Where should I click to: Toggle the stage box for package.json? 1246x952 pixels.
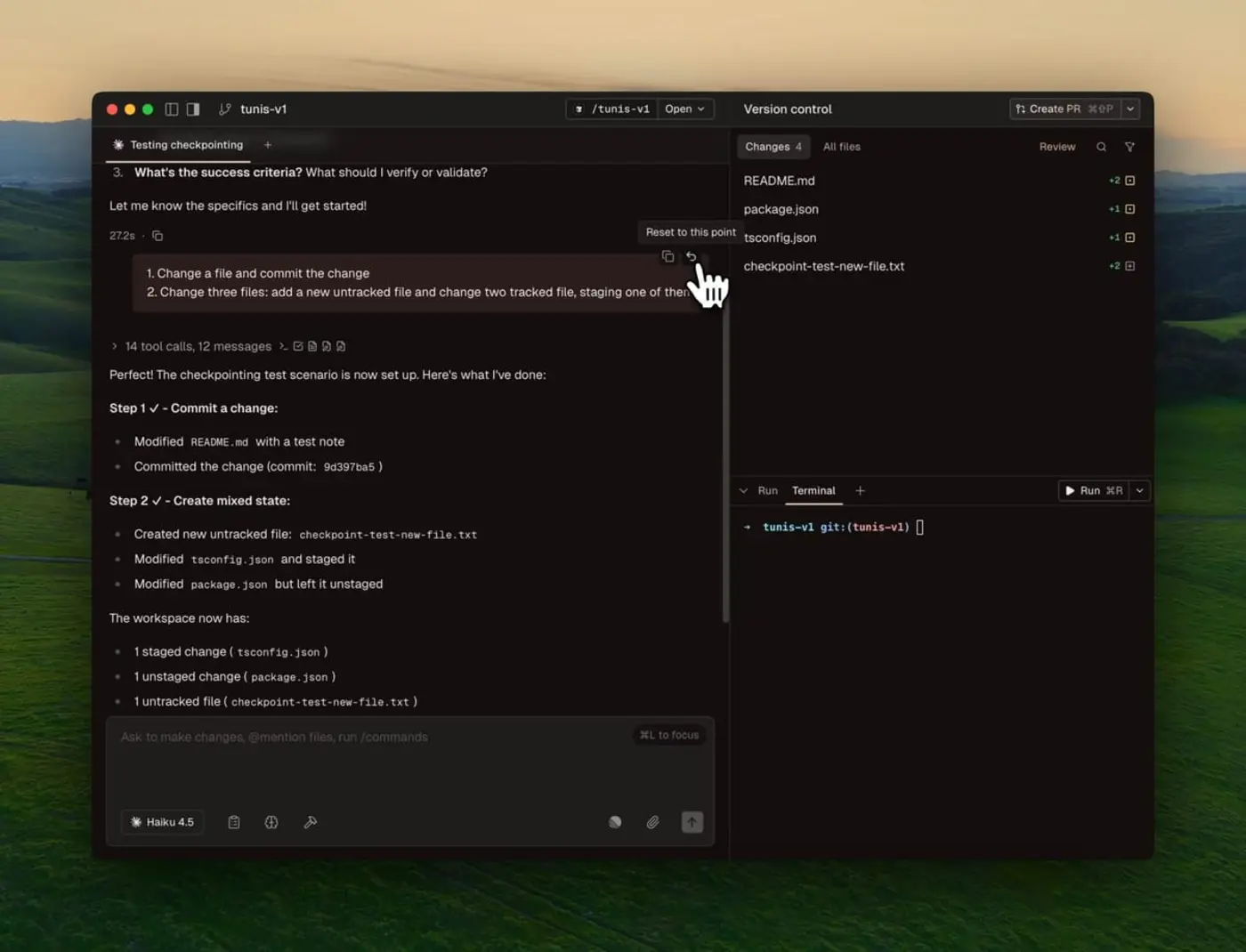pyautogui.click(x=1129, y=209)
